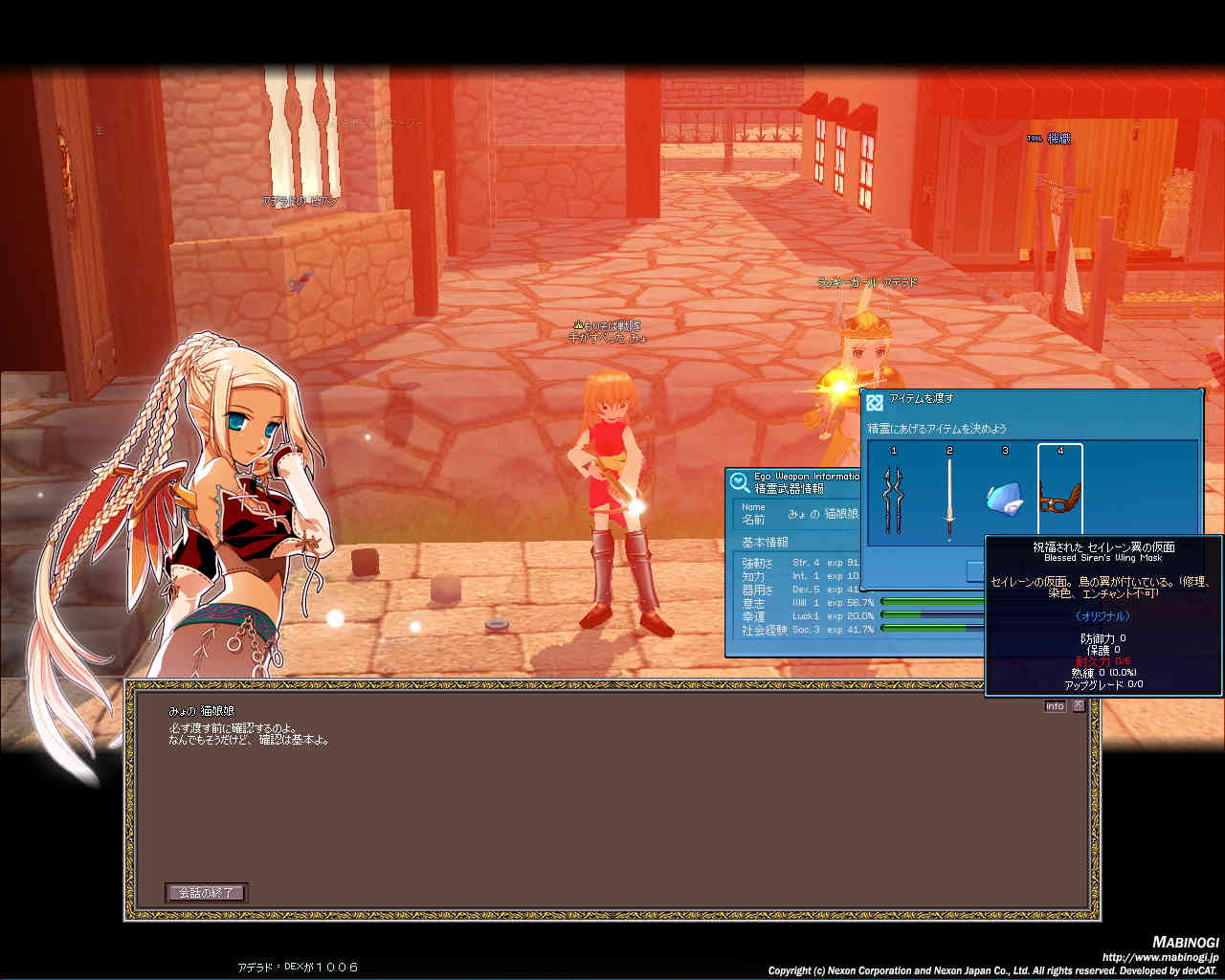Click the Ego Weapon Information magnifier heart icon

coord(739,482)
